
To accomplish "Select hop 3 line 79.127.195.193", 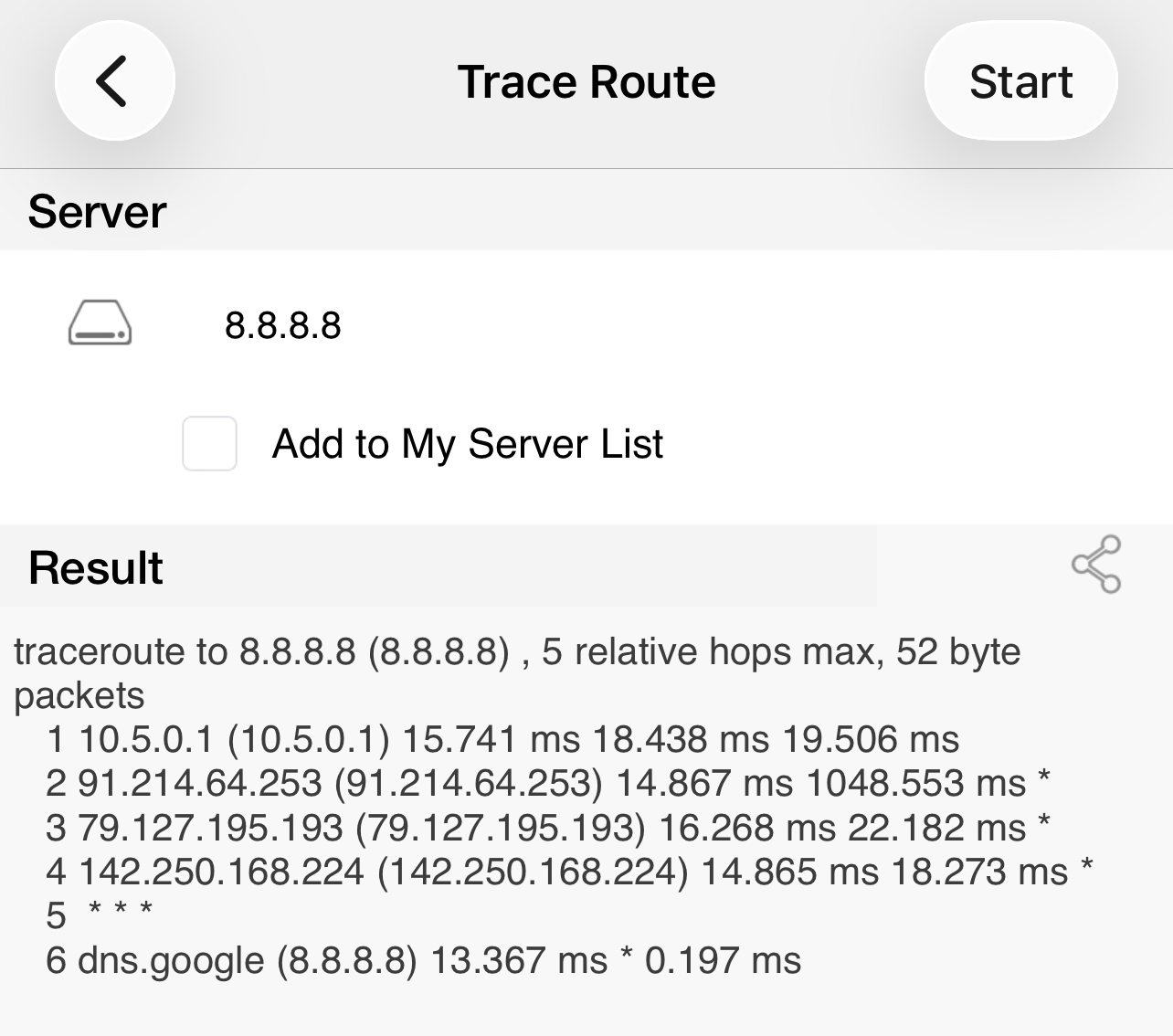I will (x=548, y=828).
